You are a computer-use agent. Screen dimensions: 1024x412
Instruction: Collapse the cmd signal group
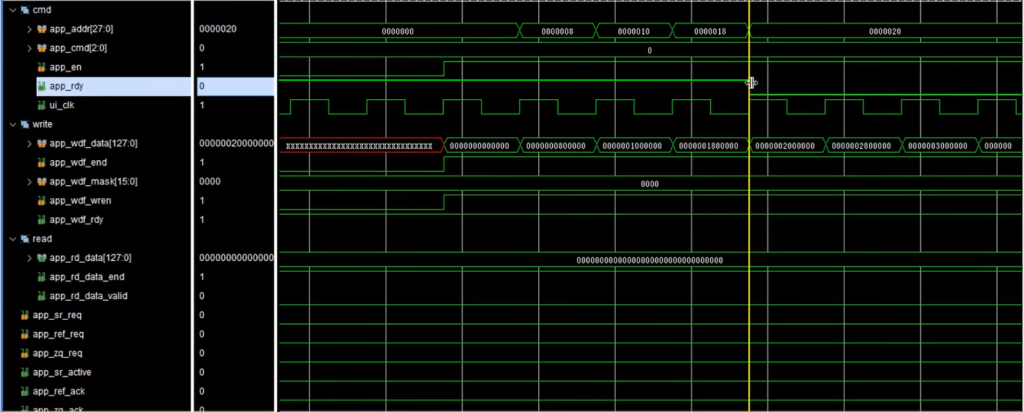pyautogui.click(x=13, y=10)
